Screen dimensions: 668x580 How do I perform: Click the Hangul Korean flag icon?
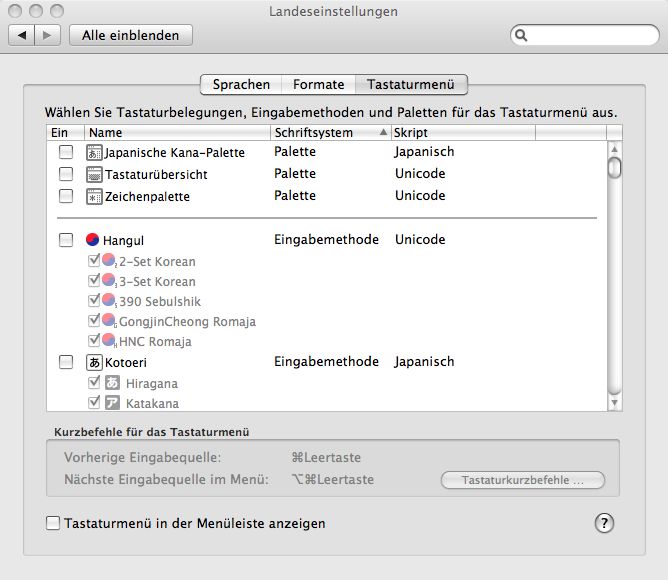93,240
